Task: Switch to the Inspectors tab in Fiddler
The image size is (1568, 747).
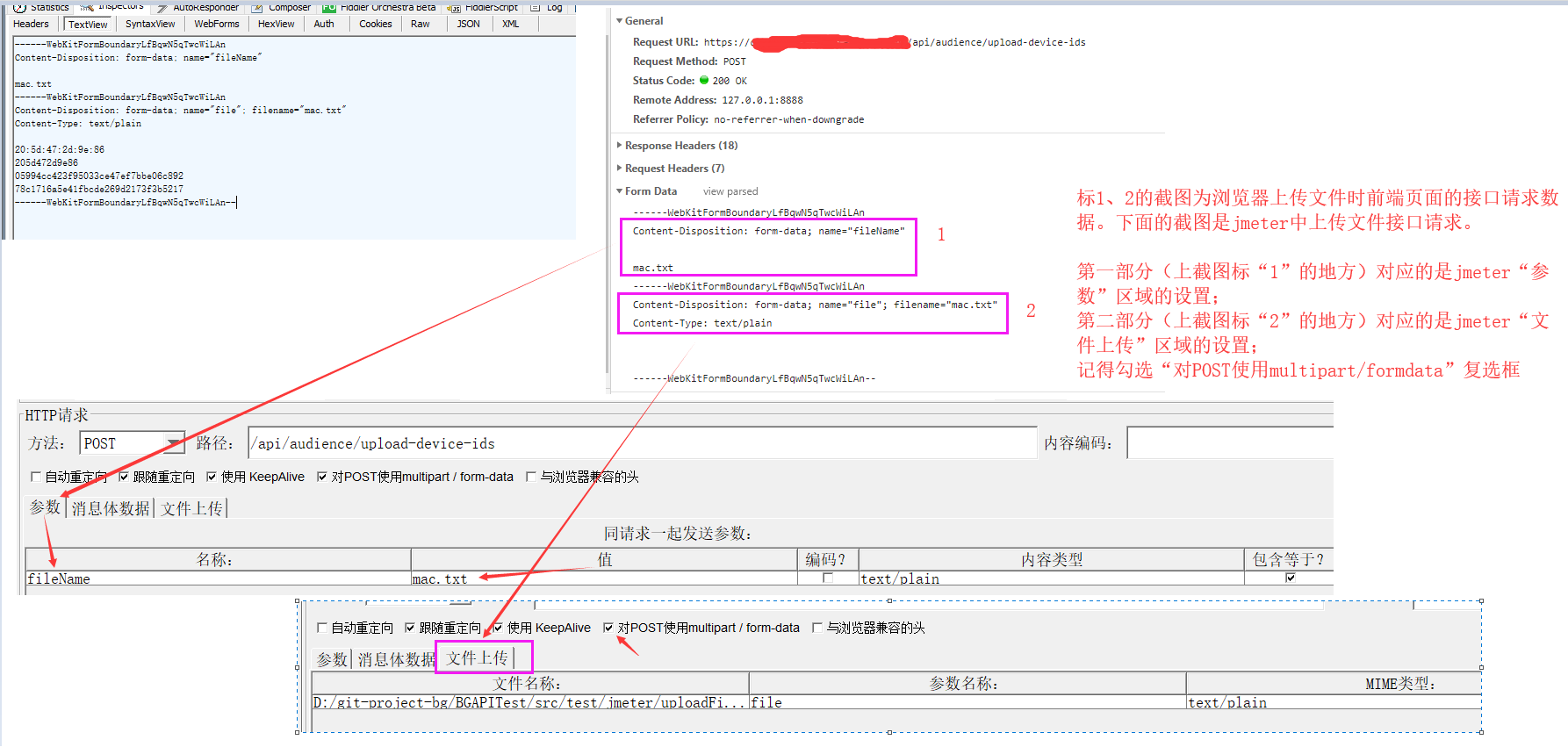Action: click(x=112, y=7)
